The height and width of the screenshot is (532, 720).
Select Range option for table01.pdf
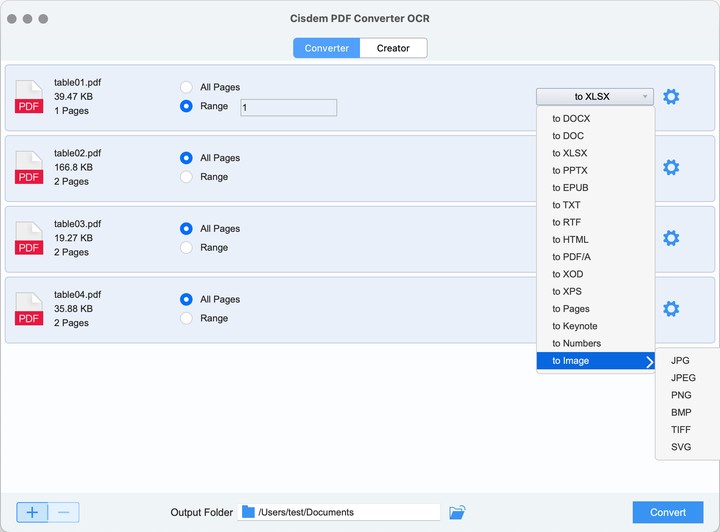(x=186, y=106)
